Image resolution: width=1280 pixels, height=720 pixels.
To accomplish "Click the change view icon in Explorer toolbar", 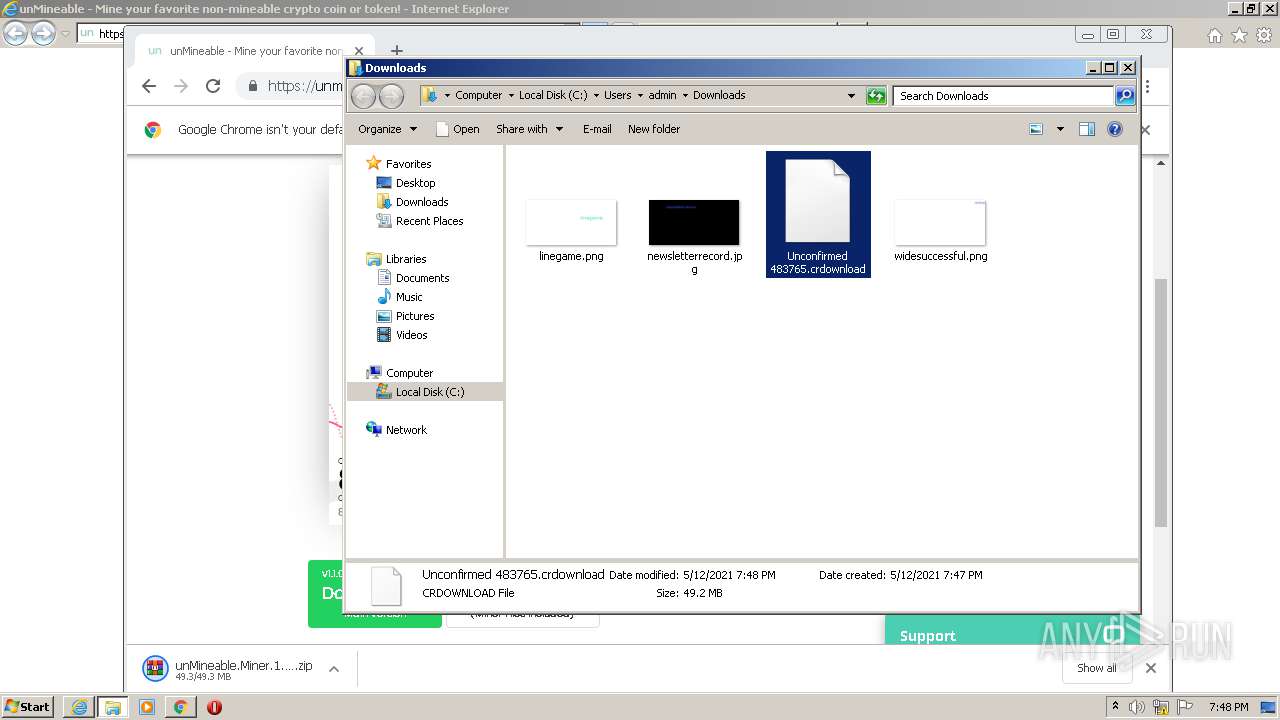I will 1036,129.
